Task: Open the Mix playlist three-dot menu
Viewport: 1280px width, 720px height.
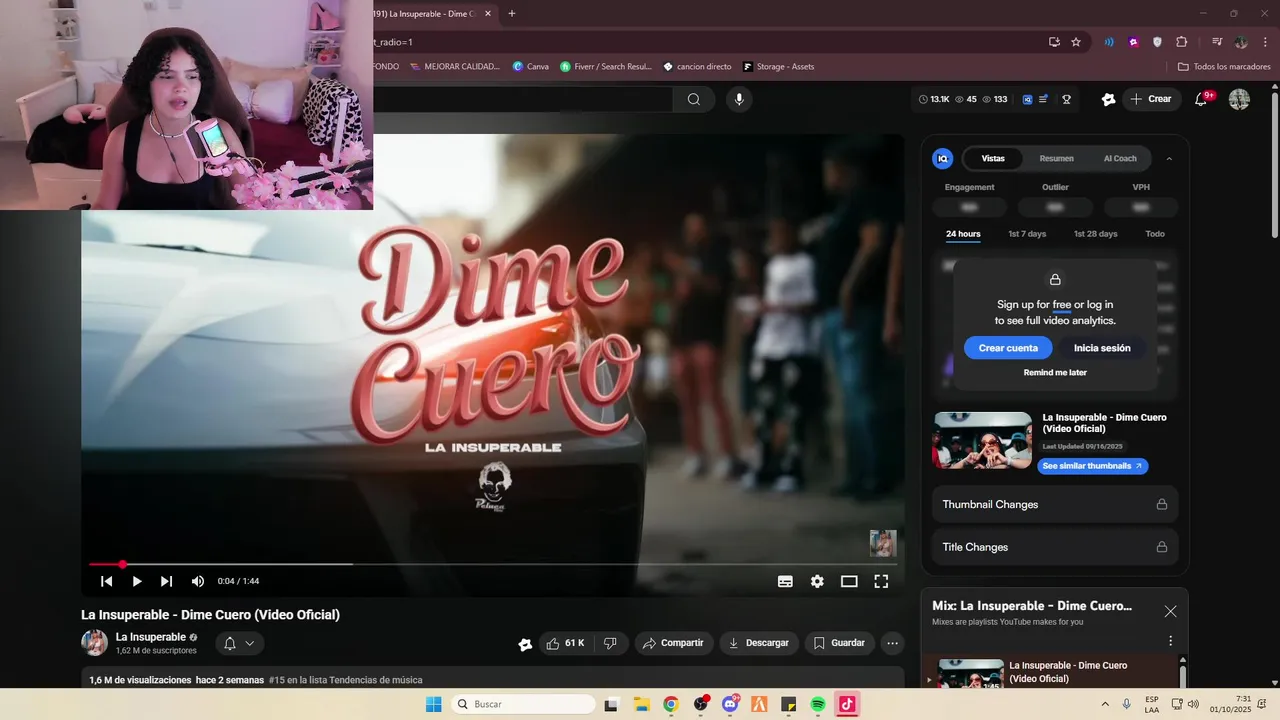Action: 1170,641
